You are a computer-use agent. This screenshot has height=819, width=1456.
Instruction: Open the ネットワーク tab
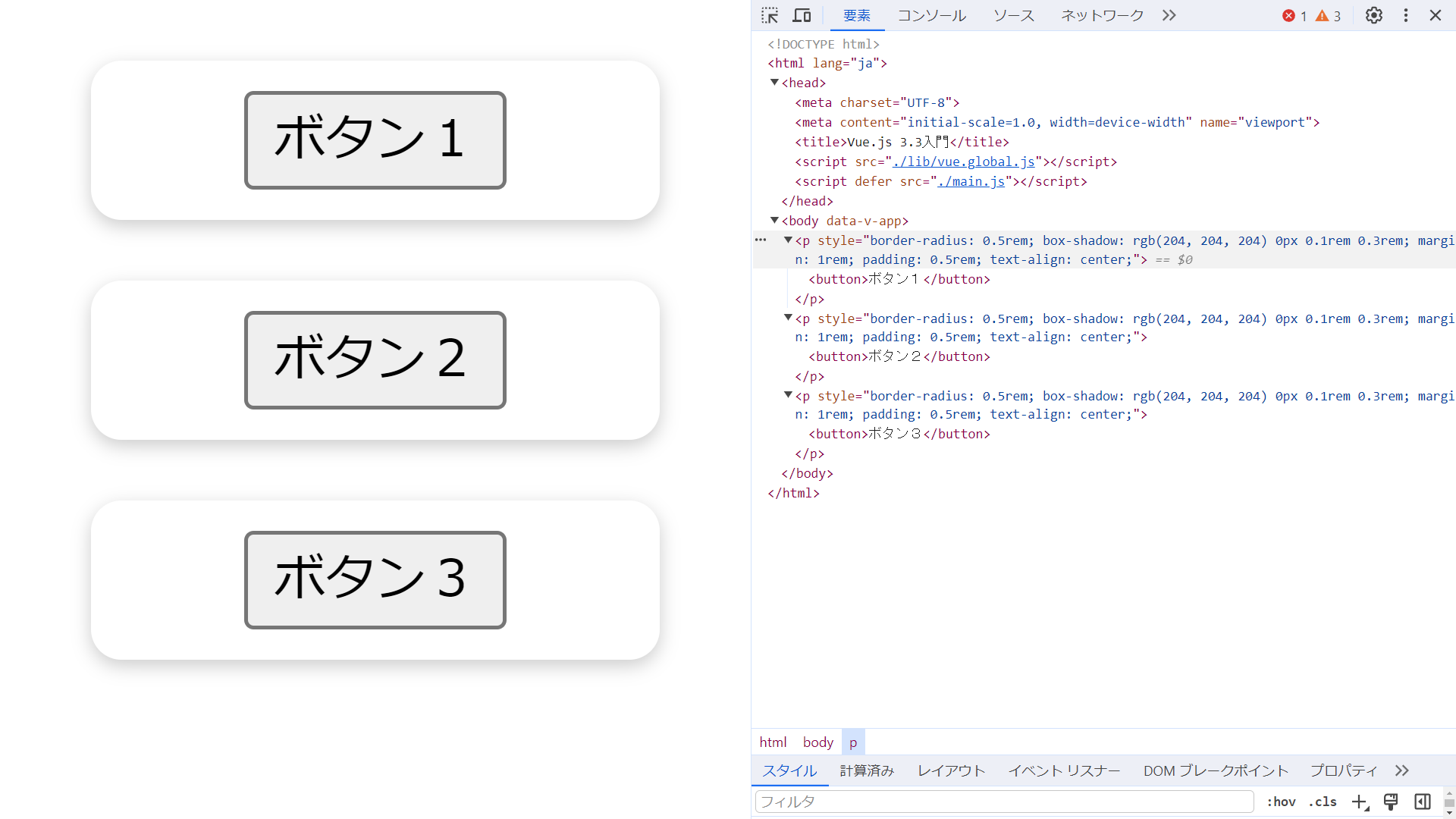(1102, 15)
